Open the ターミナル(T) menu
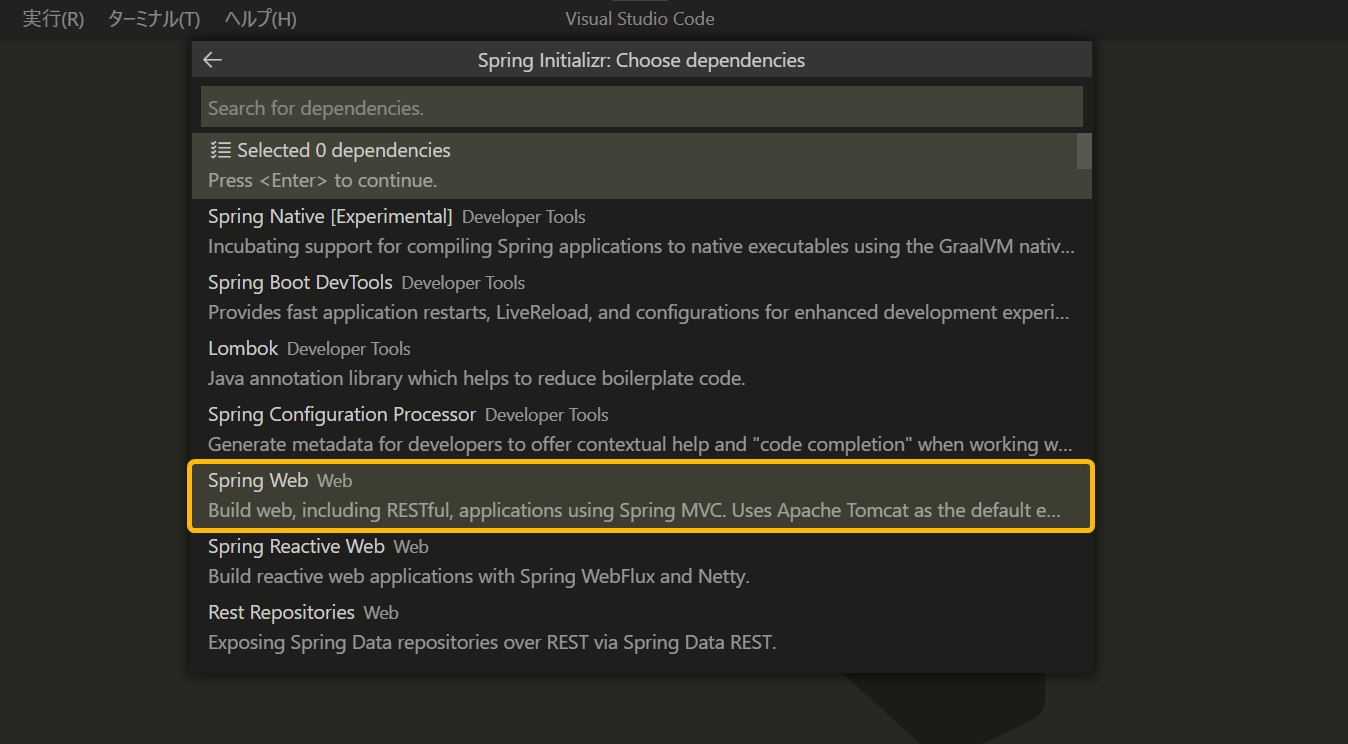 [x=154, y=19]
